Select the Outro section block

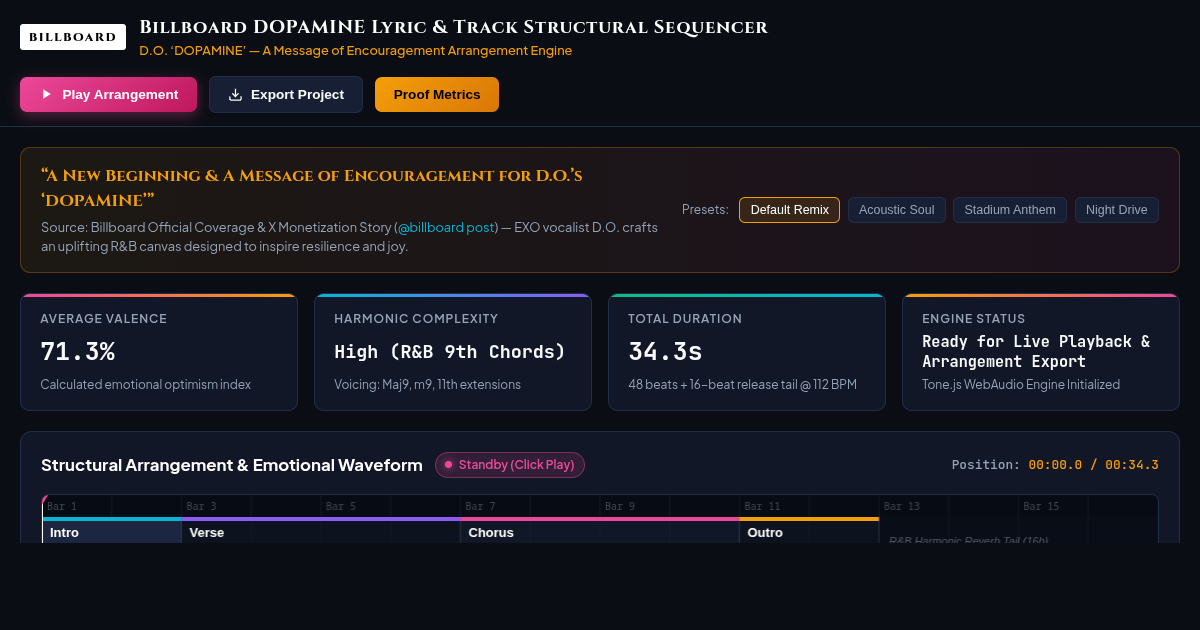coord(809,531)
